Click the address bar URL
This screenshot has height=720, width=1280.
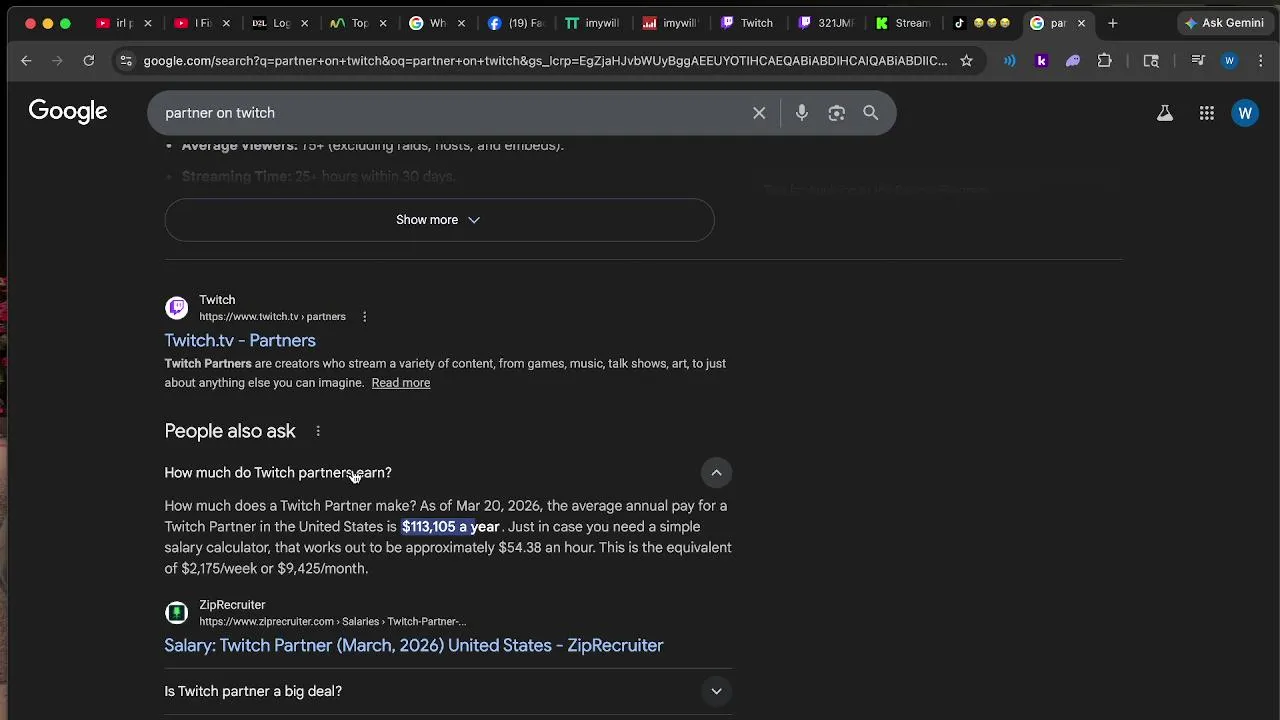coord(545,61)
